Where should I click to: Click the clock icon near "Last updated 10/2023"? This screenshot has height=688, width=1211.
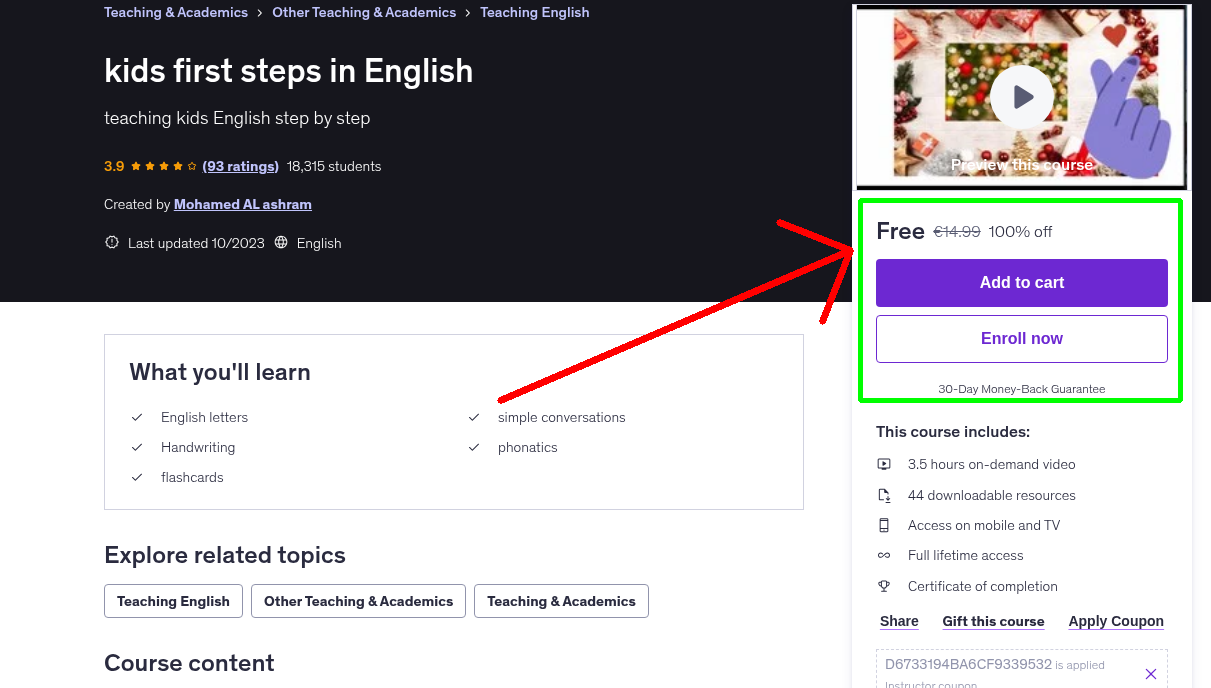111,242
